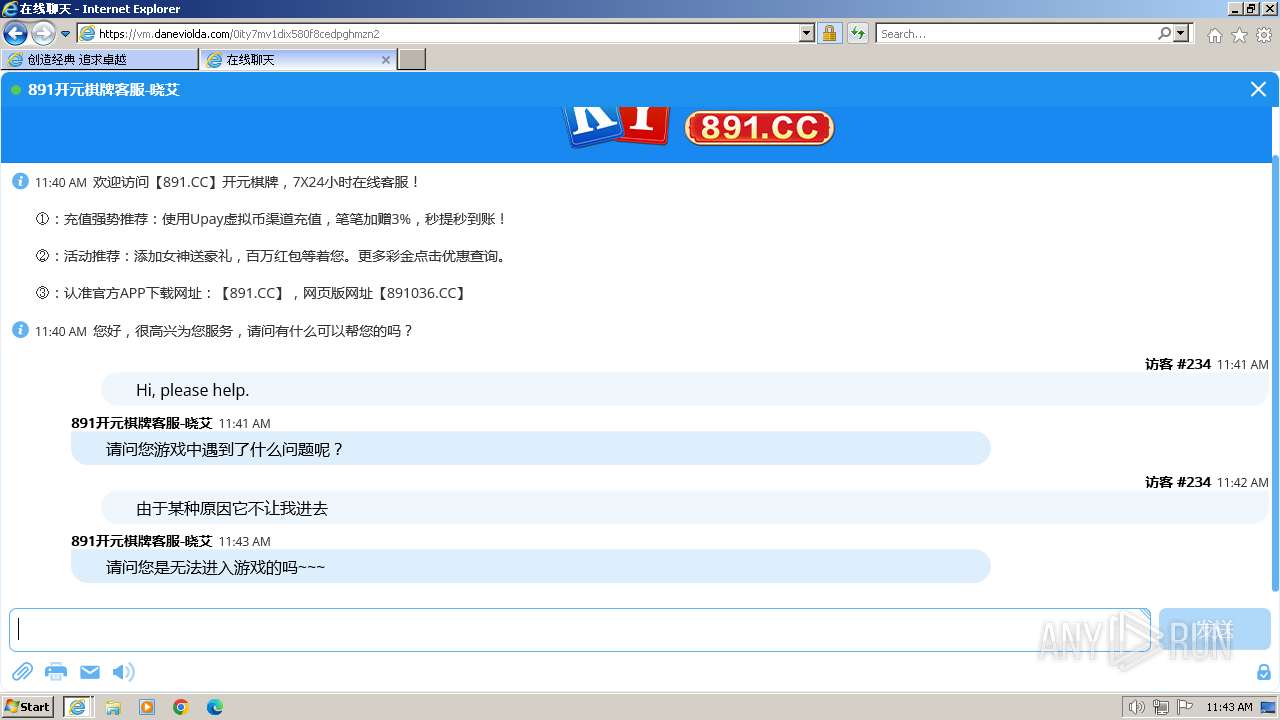Click the tray network icon
The image size is (1280, 720).
point(1161,707)
